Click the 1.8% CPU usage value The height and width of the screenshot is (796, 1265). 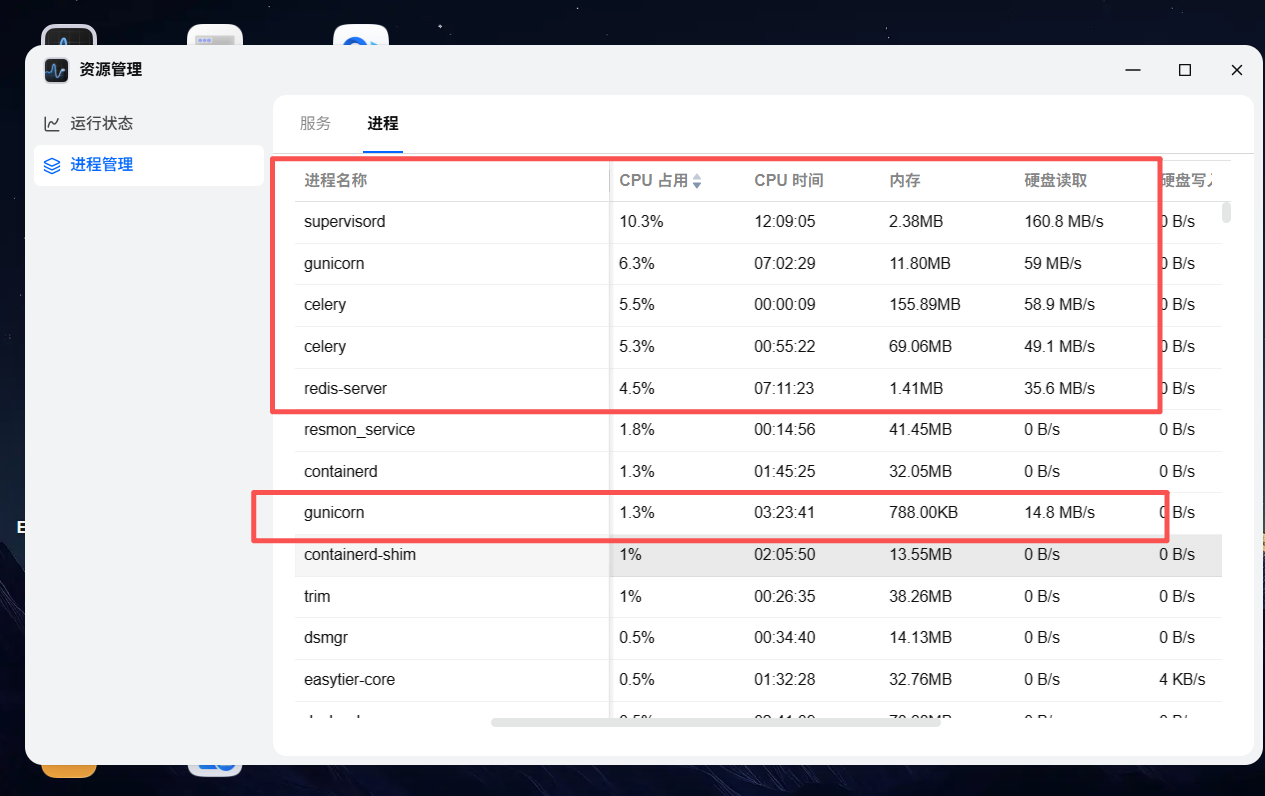click(x=637, y=430)
